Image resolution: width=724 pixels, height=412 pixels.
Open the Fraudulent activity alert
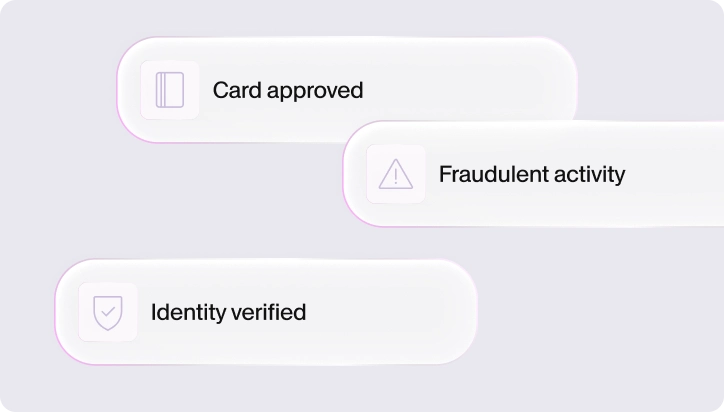coord(533,174)
